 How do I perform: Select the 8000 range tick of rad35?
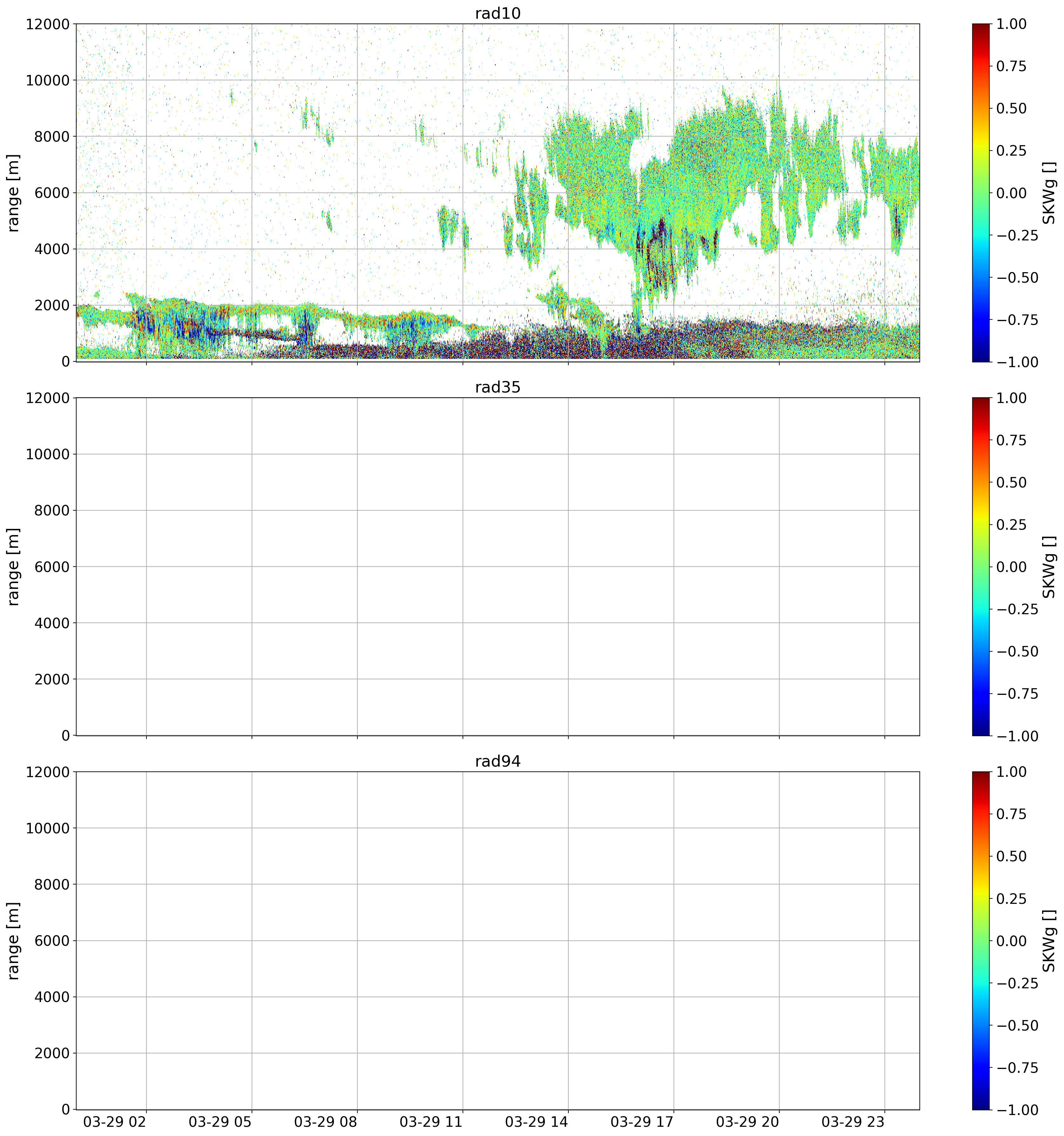tap(51, 510)
